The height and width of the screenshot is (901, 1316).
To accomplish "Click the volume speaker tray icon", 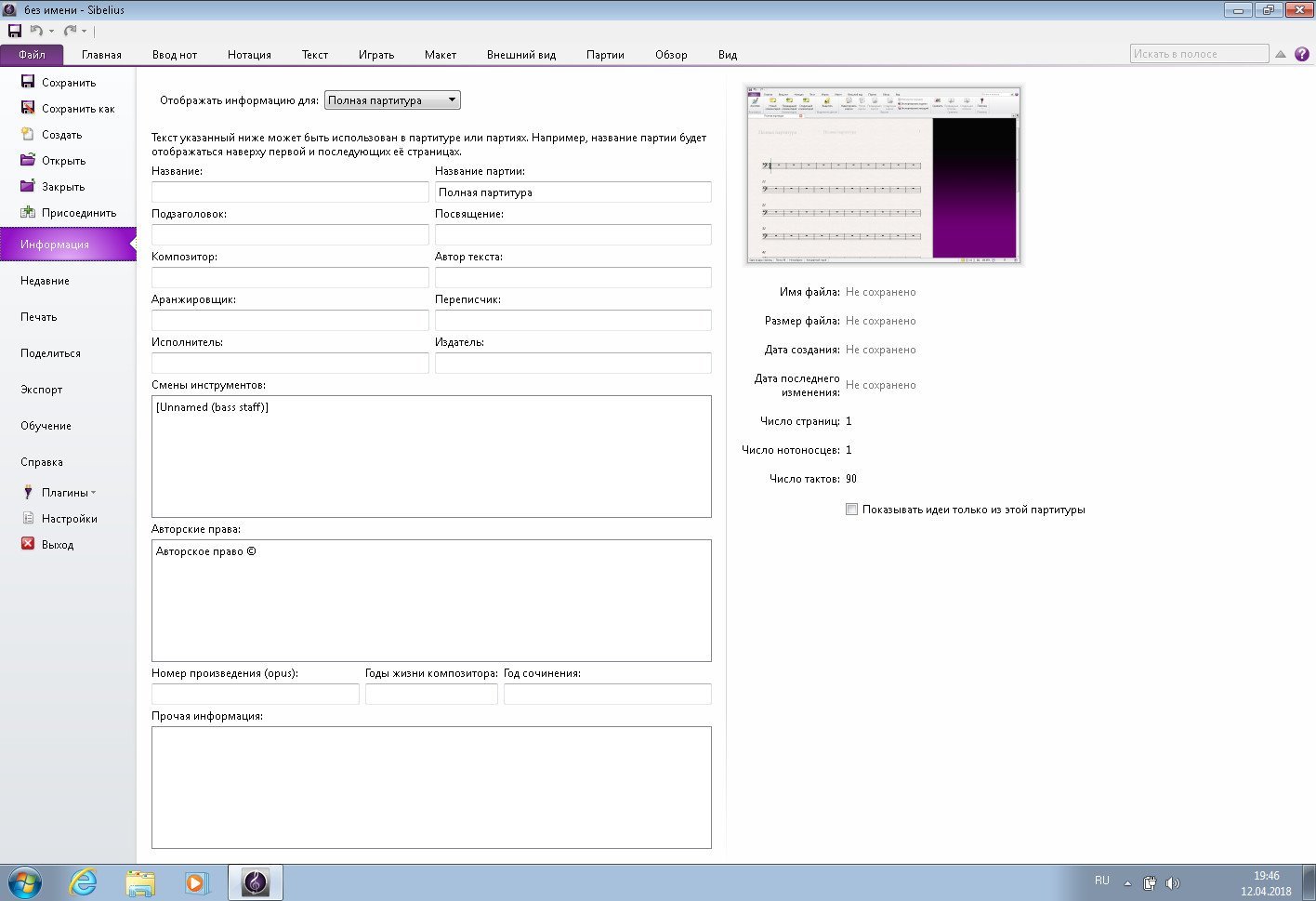I will click(x=1173, y=883).
